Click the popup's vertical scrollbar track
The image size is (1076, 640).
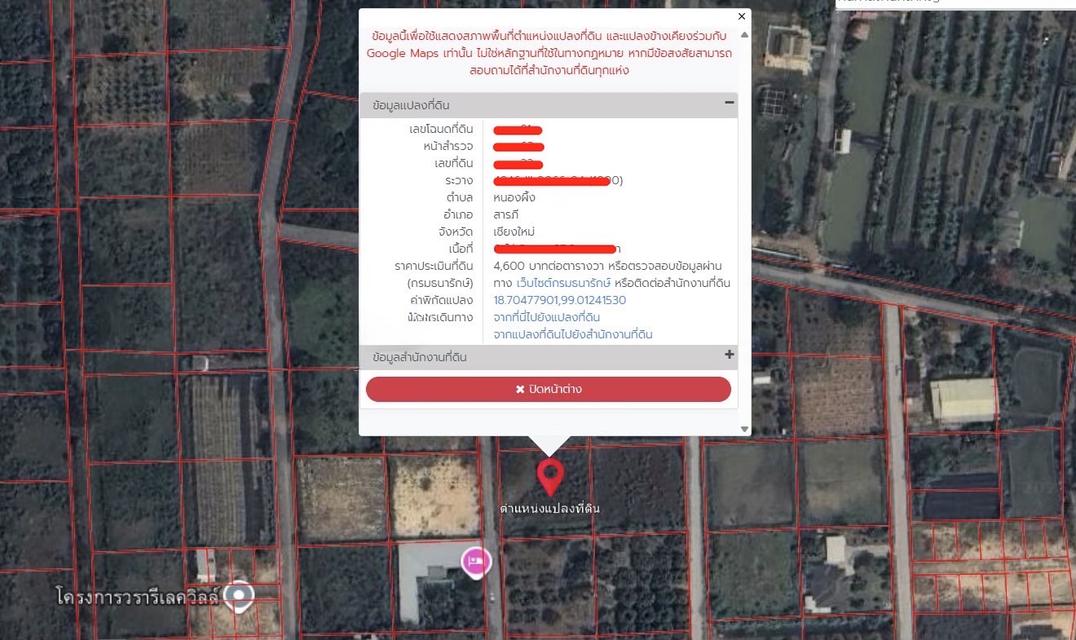pyautogui.click(x=744, y=230)
